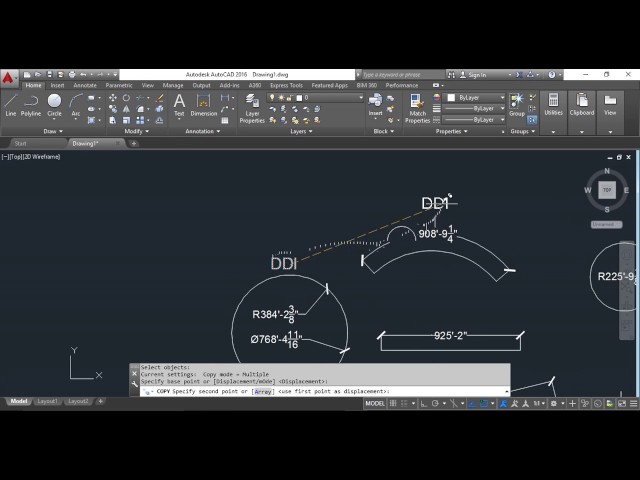Click the layer 0 color swatch
The width and height of the screenshot is (640, 480).
pos(299,98)
